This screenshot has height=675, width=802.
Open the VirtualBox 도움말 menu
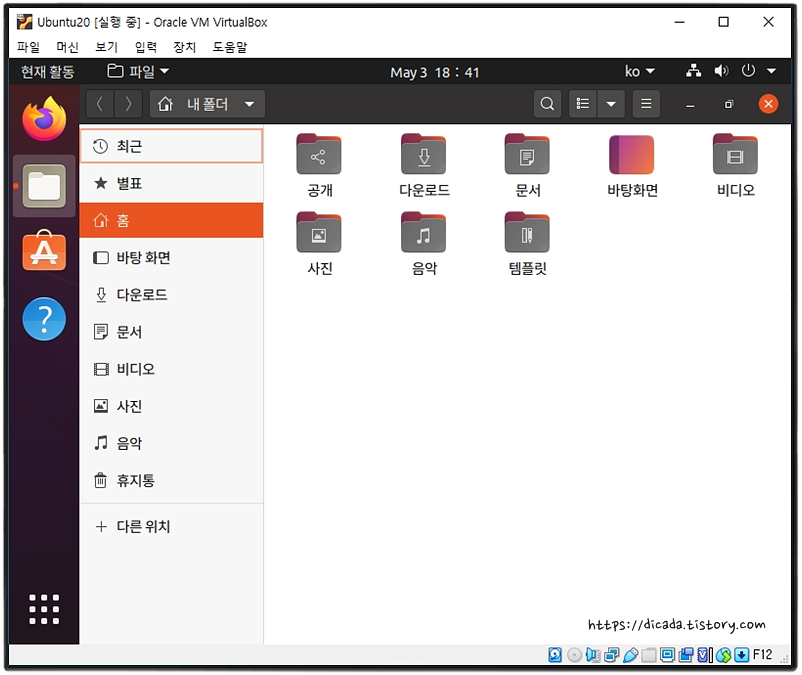(230, 47)
